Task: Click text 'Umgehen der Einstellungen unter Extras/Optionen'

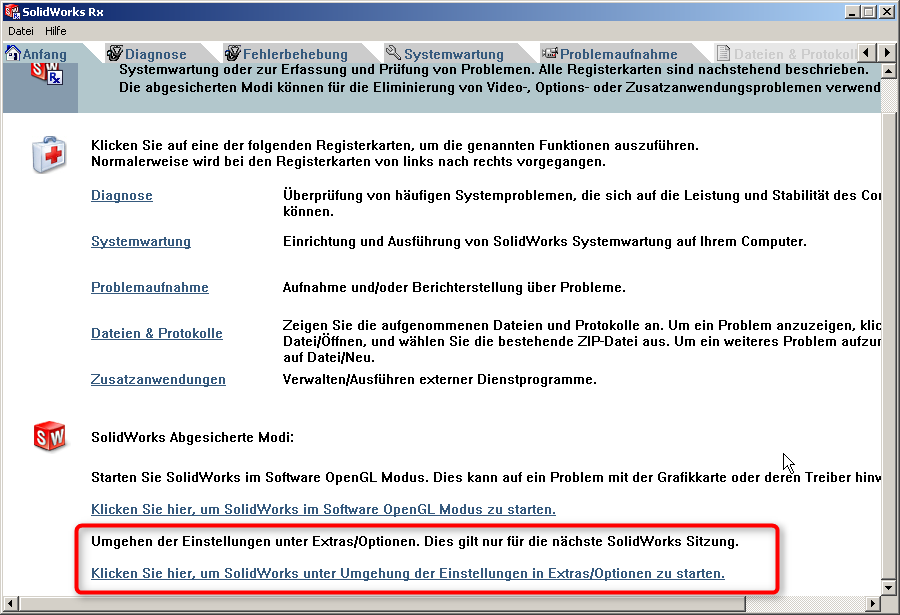Action: click(255, 541)
